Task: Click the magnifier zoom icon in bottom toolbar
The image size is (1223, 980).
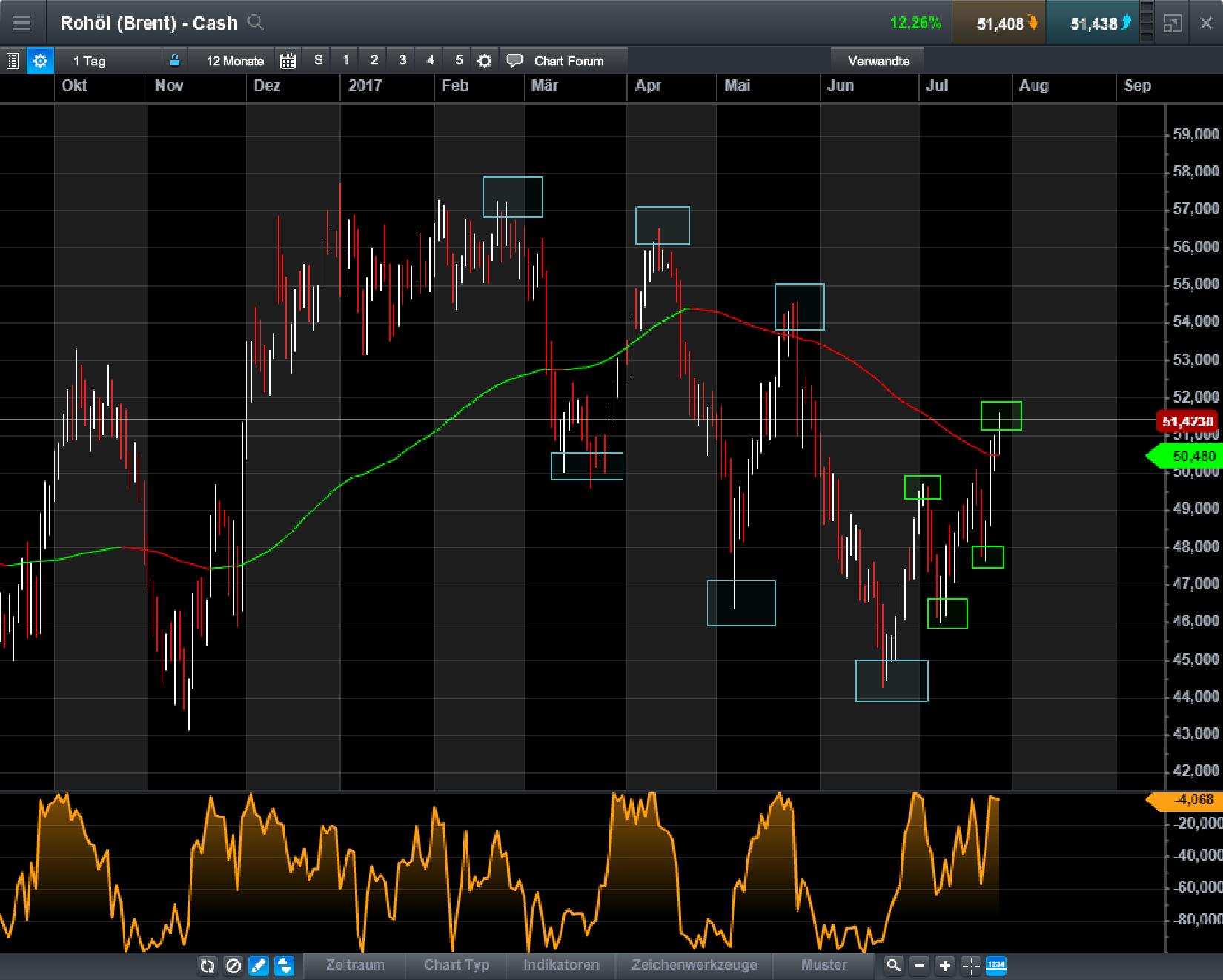Action: 894,965
